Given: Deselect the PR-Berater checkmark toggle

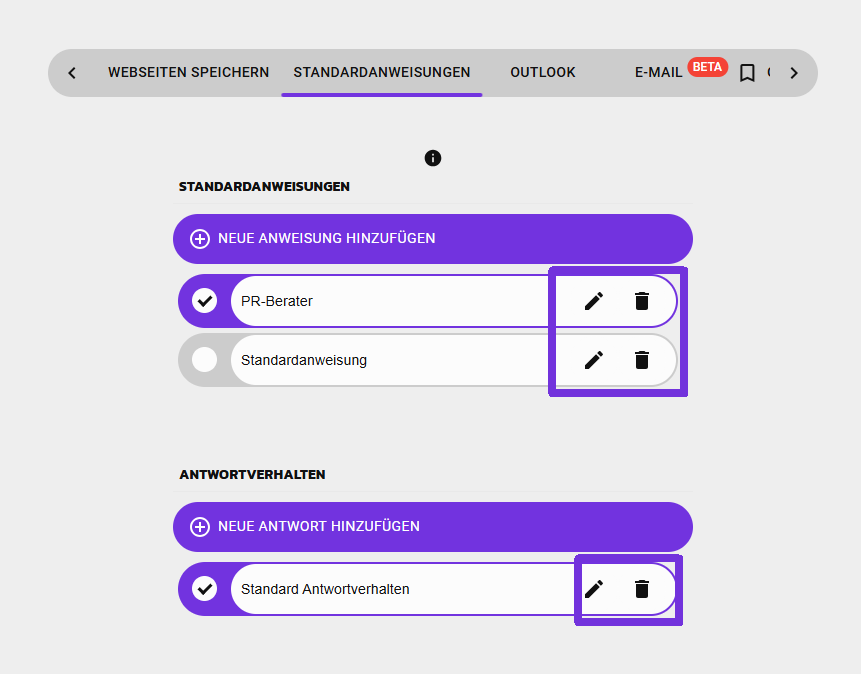Looking at the screenshot, I should tap(205, 301).
